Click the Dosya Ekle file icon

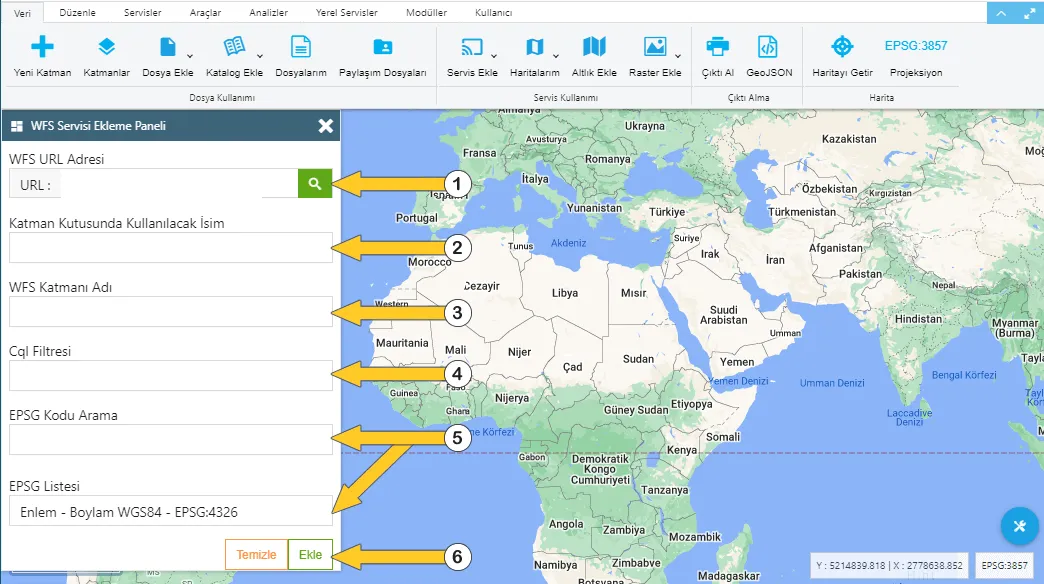[168, 47]
